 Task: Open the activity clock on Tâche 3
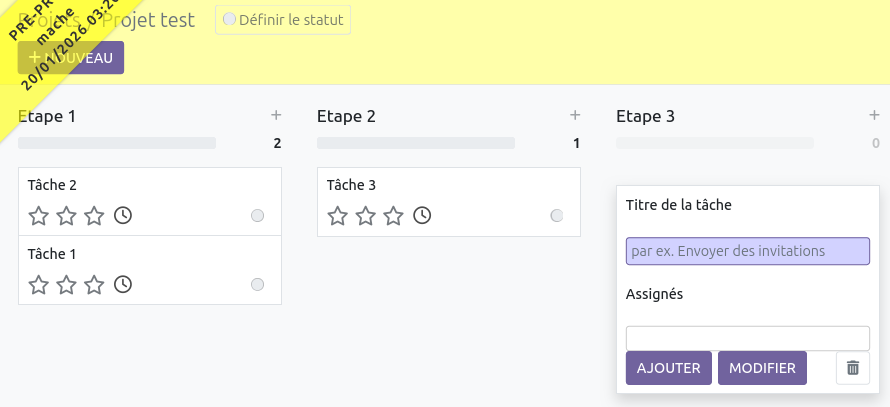click(422, 215)
